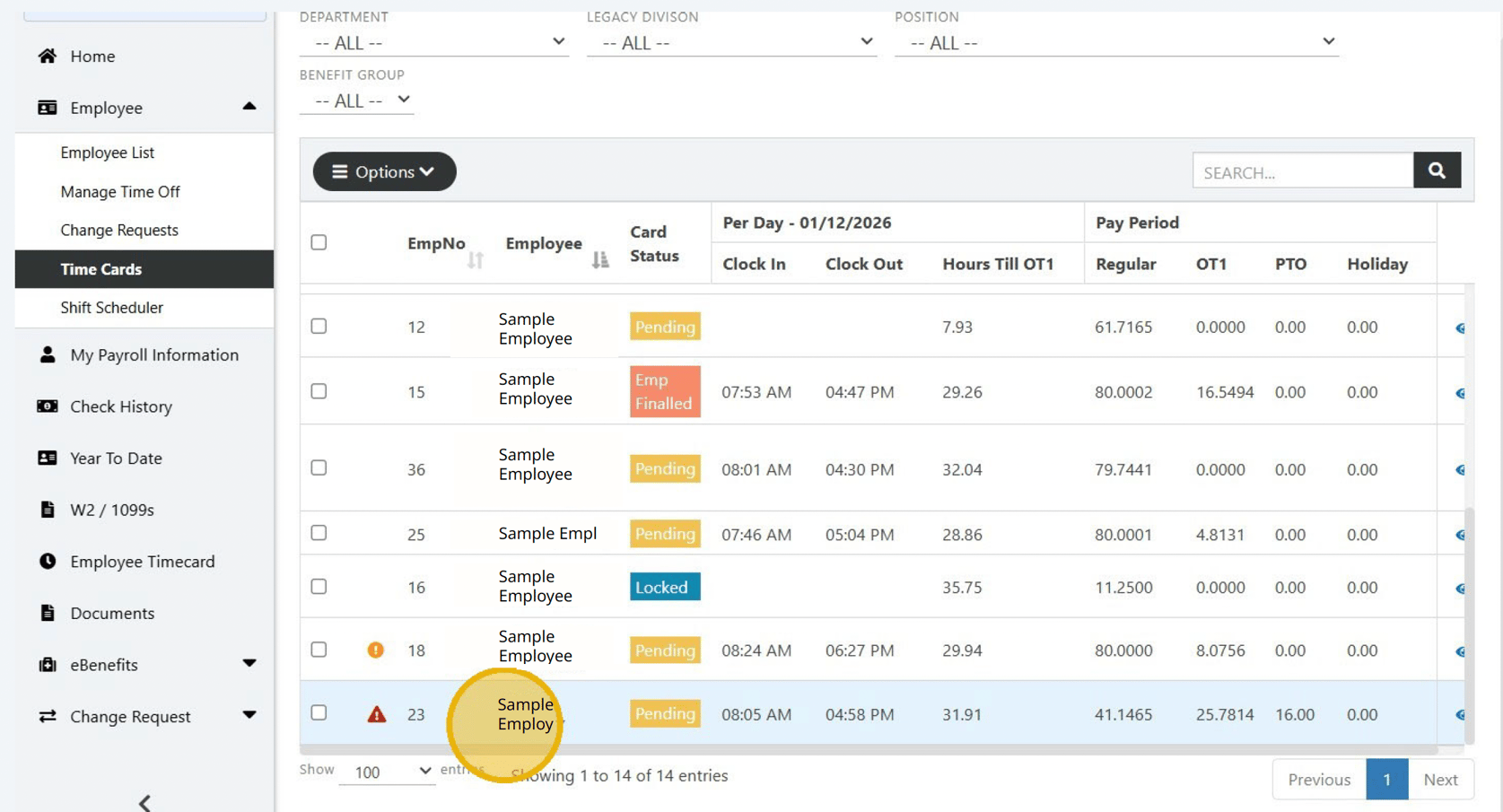
Task: Check the box for employee 16
Action: pyautogui.click(x=319, y=586)
